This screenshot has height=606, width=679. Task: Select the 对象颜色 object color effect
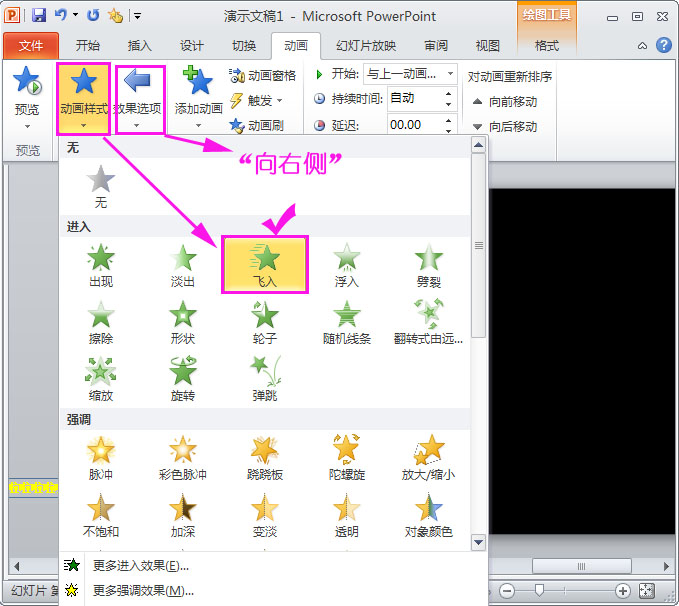[x=428, y=515]
